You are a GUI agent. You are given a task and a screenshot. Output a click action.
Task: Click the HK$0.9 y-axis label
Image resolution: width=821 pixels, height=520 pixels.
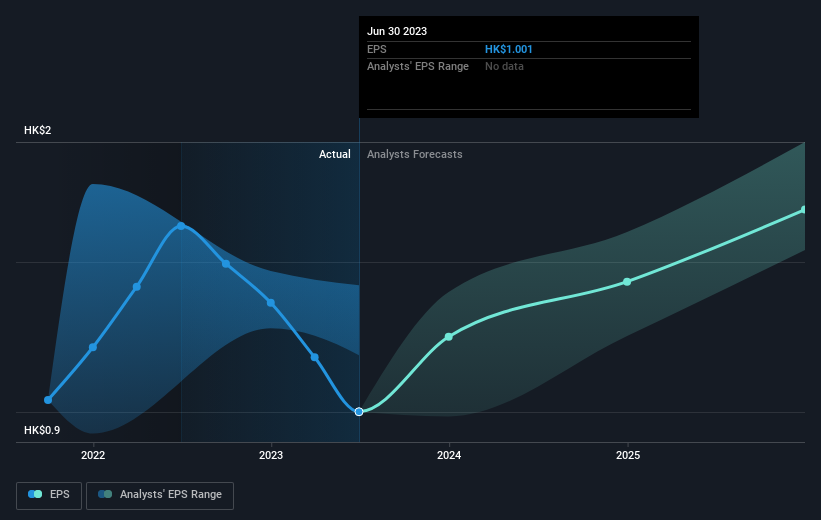tap(42, 430)
